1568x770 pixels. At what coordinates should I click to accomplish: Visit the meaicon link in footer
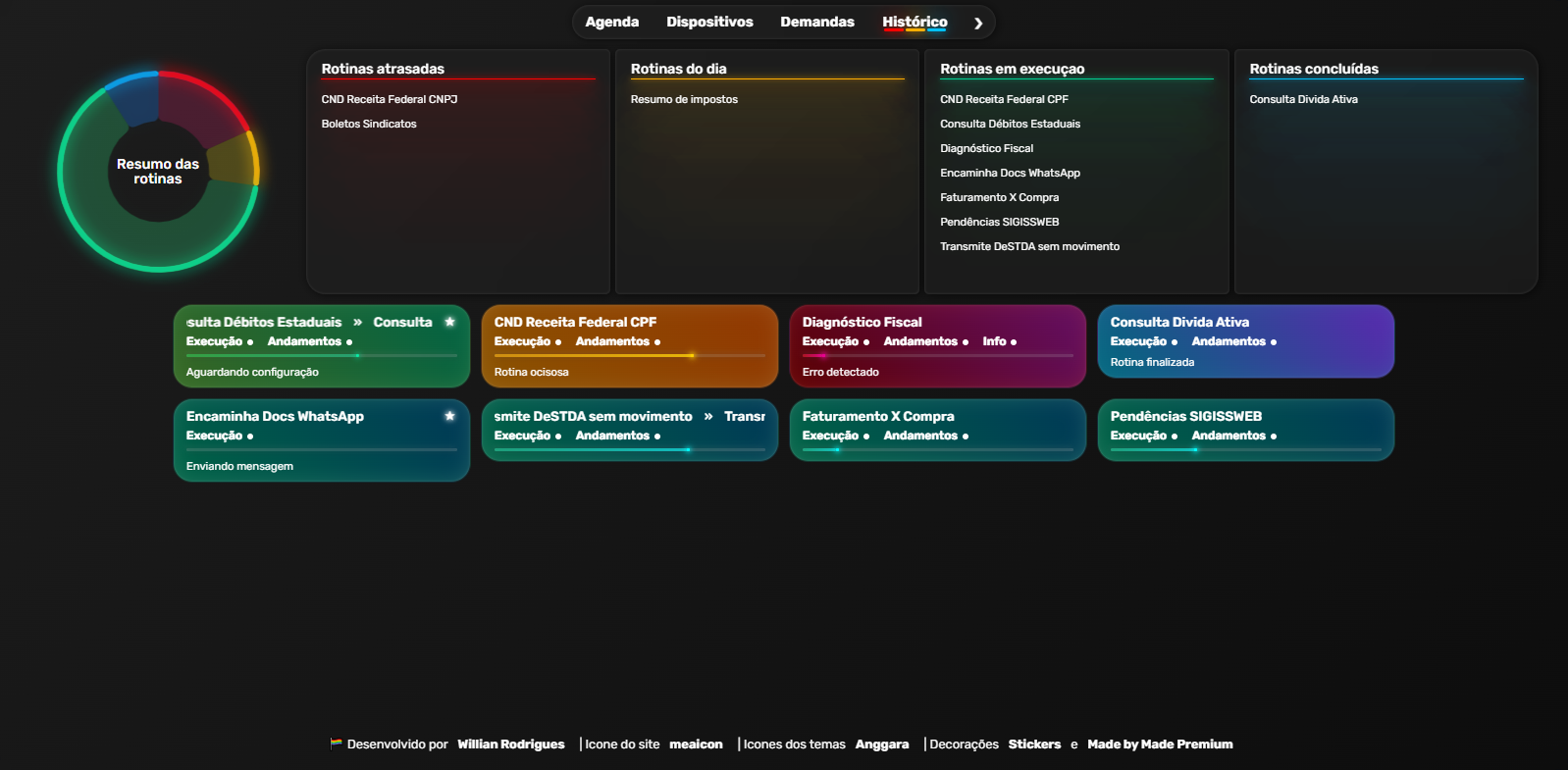click(x=696, y=744)
